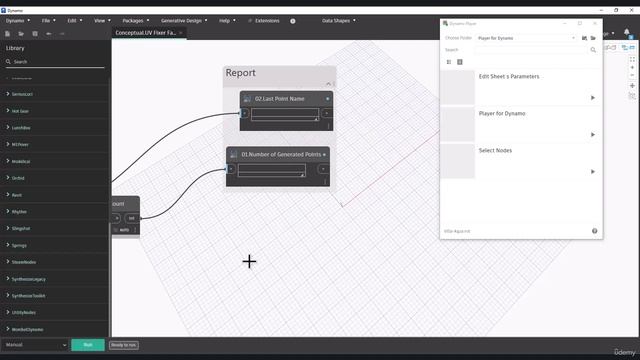Screen dimensions: 640x360
Task: Switch Dynamo Player to list view icon
Action: [x=449, y=62]
